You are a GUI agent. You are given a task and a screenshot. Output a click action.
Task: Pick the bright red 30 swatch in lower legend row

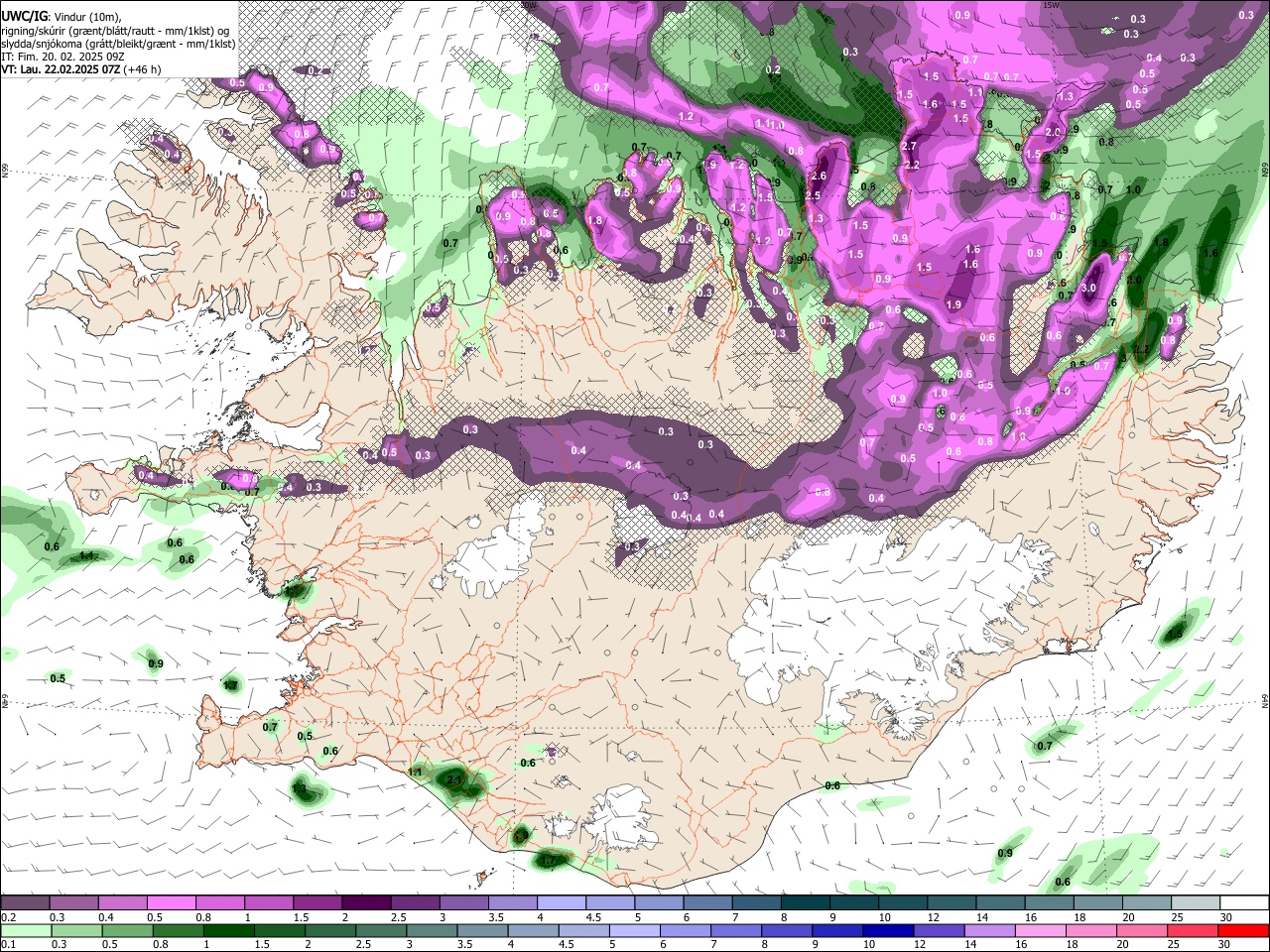(x=1244, y=930)
